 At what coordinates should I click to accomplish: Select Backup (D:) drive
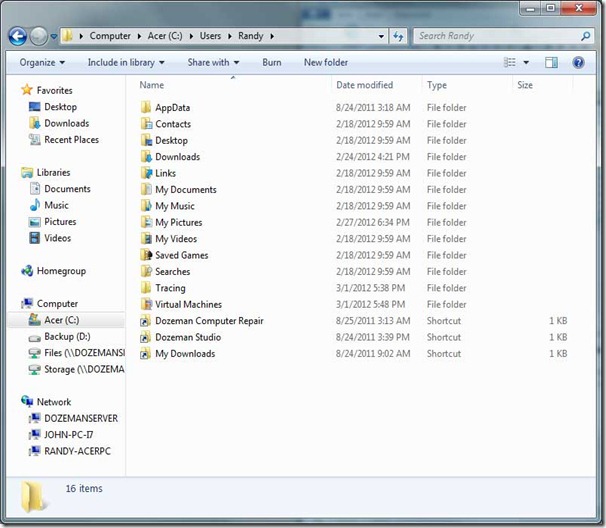(x=67, y=337)
